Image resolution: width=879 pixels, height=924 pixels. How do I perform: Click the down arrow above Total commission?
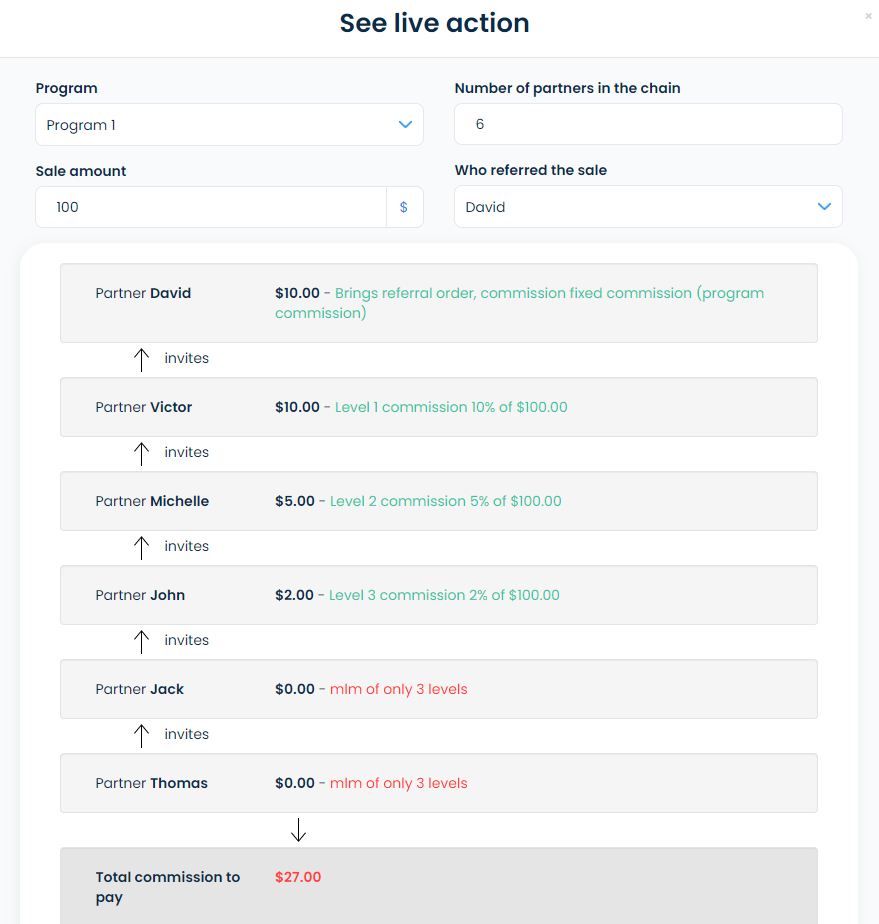click(298, 830)
